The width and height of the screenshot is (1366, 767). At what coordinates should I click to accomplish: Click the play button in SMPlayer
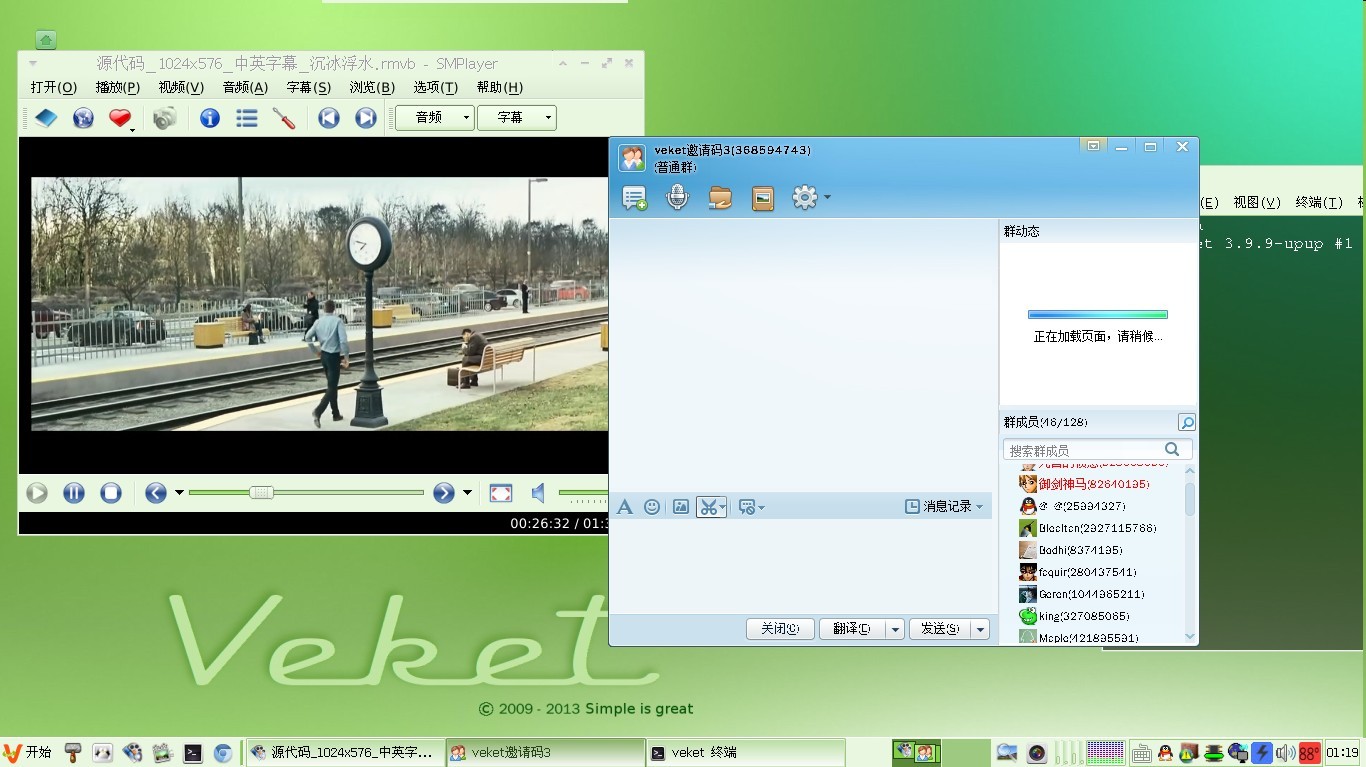pos(37,493)
